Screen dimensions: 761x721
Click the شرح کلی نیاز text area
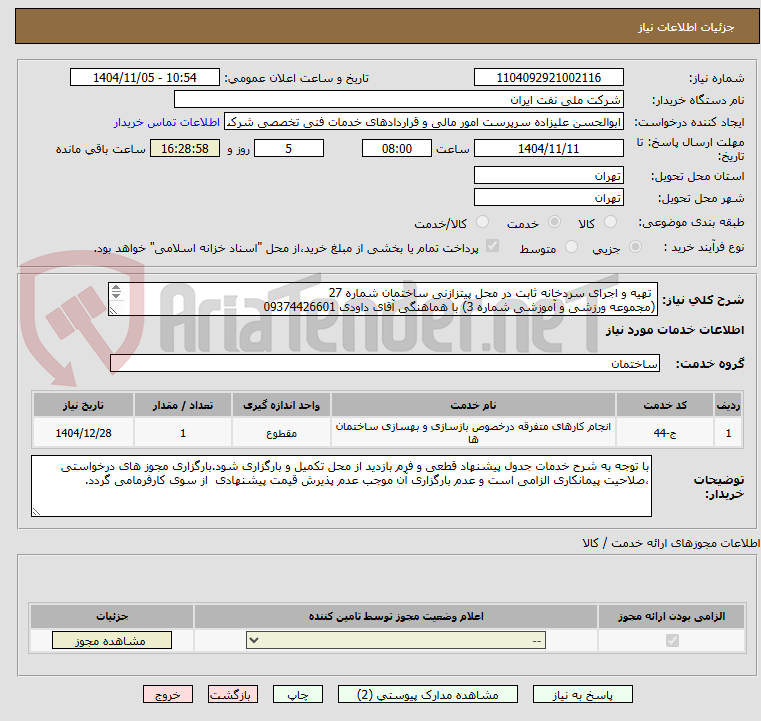pos(383,299)
